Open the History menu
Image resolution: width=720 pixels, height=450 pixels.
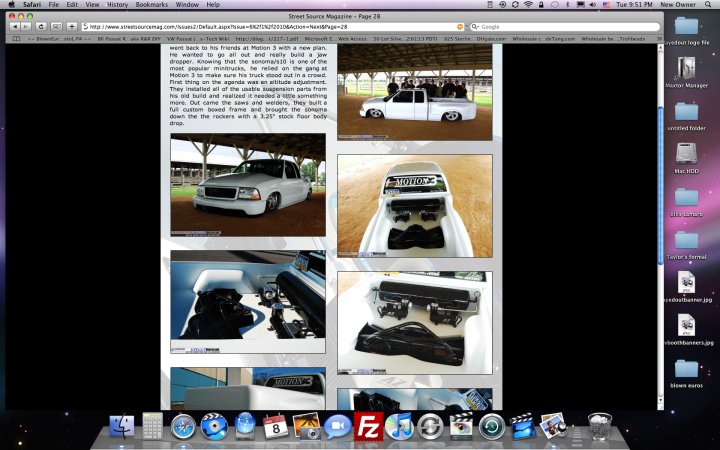(x=118, y=5)
